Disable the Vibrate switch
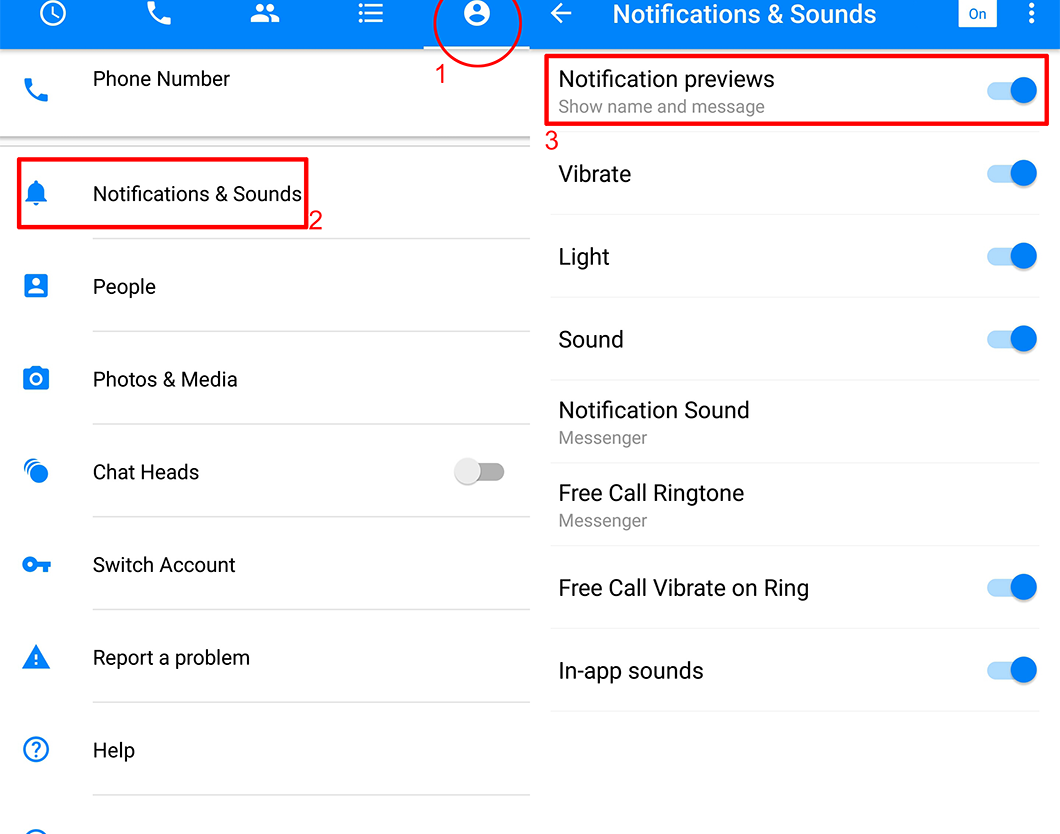Image resolution: width=1060 pixels, height=834 pixels. click(x=1012, y=173)
